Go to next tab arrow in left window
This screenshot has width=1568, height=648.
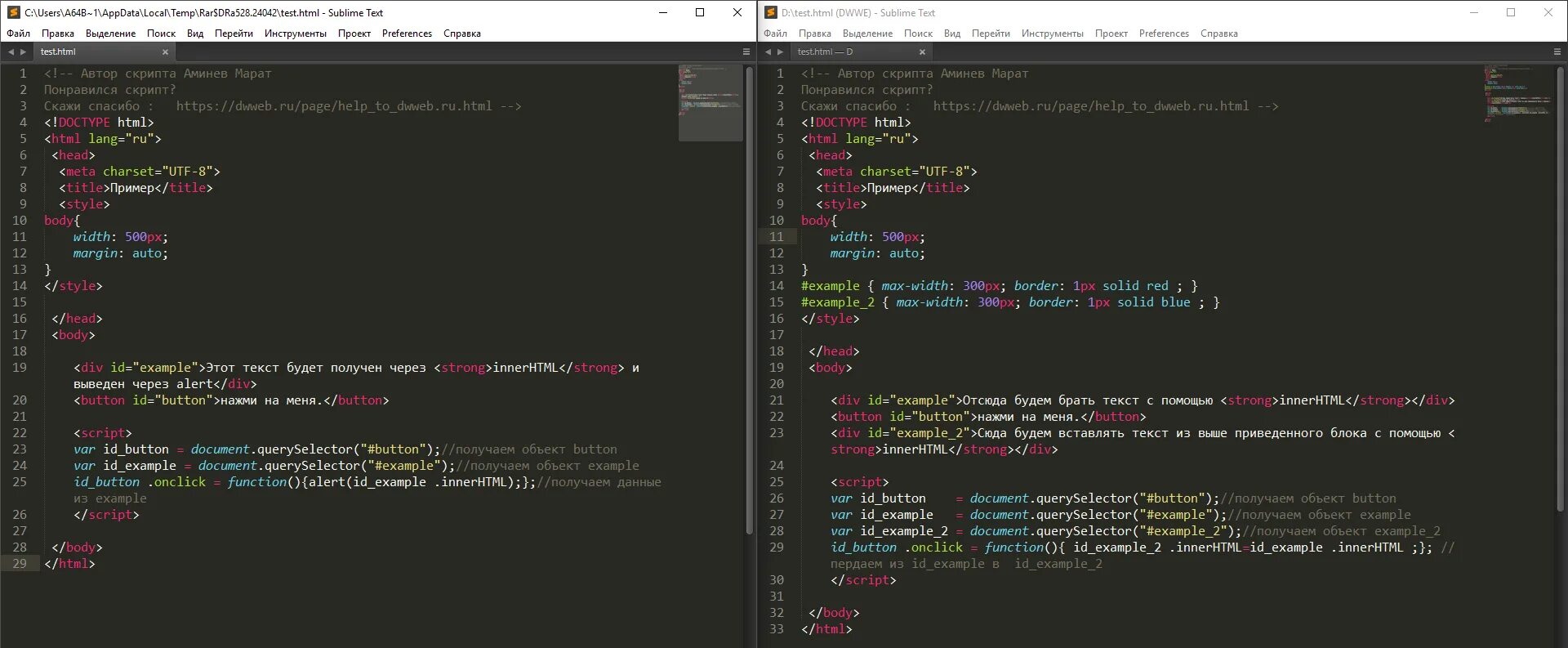click(24, 51)
